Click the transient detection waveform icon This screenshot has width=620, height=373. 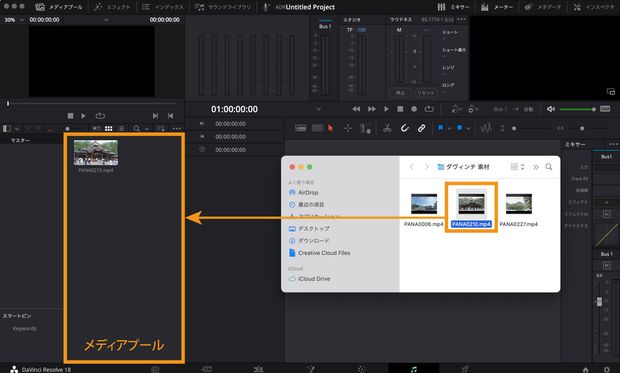[486, 128]
